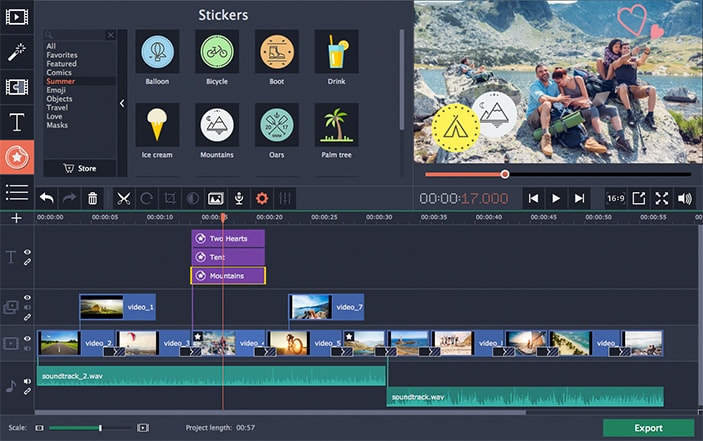Click the Store button
703x441 pixels.
(x=80, y=168)
